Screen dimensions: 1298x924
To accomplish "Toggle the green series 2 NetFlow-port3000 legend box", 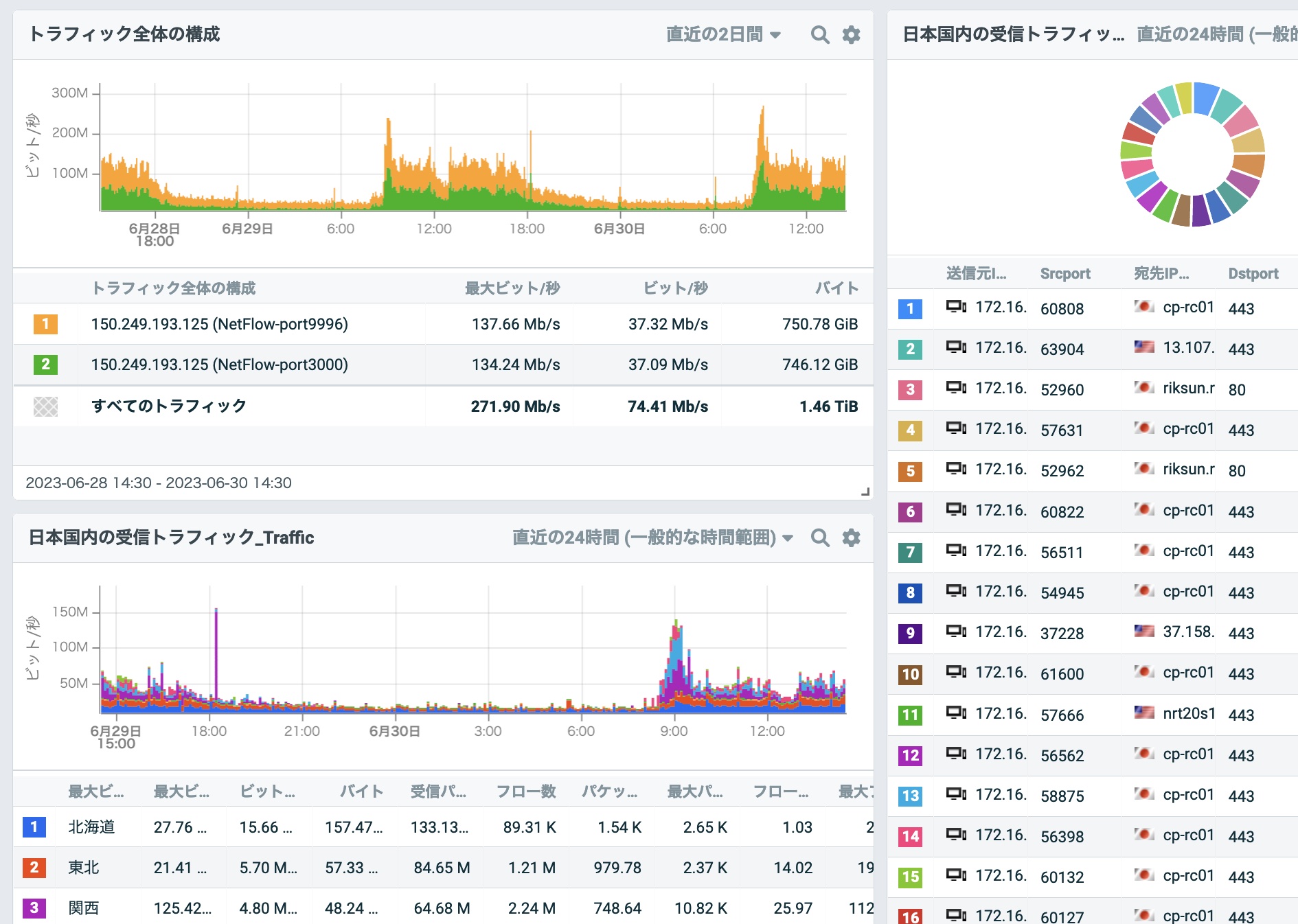I will click(x=45, y=365).
